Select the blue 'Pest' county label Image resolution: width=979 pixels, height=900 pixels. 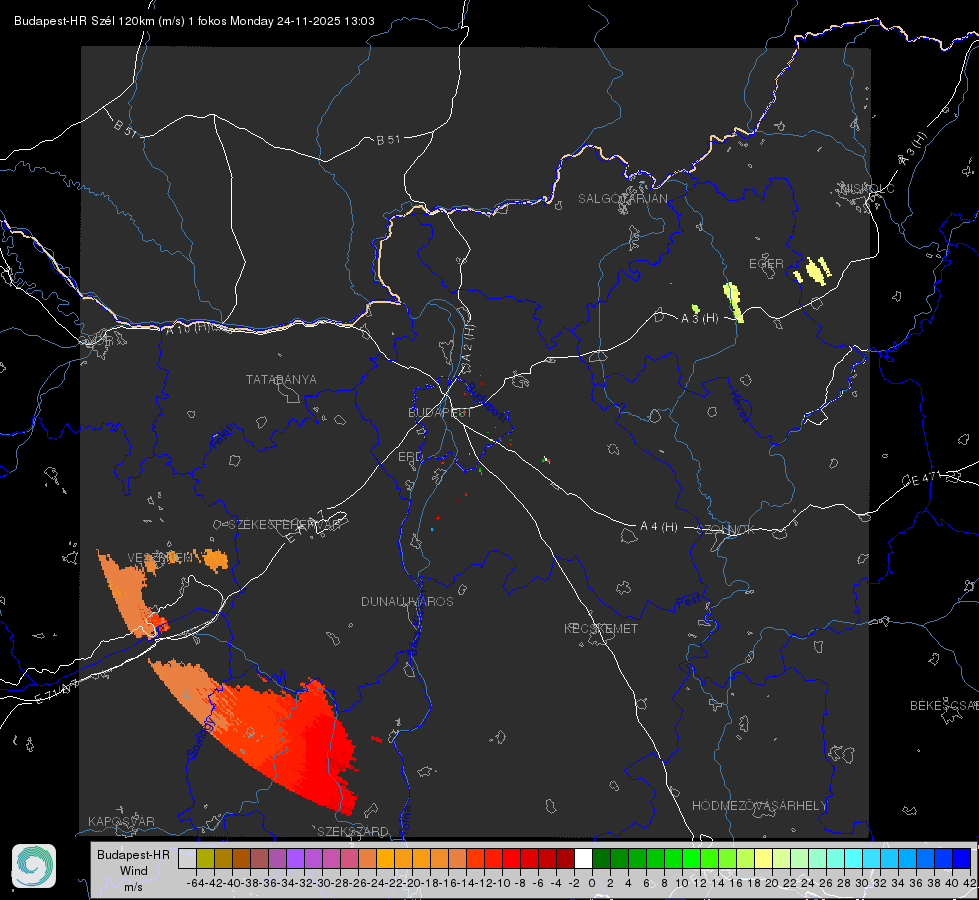[687, 601]
